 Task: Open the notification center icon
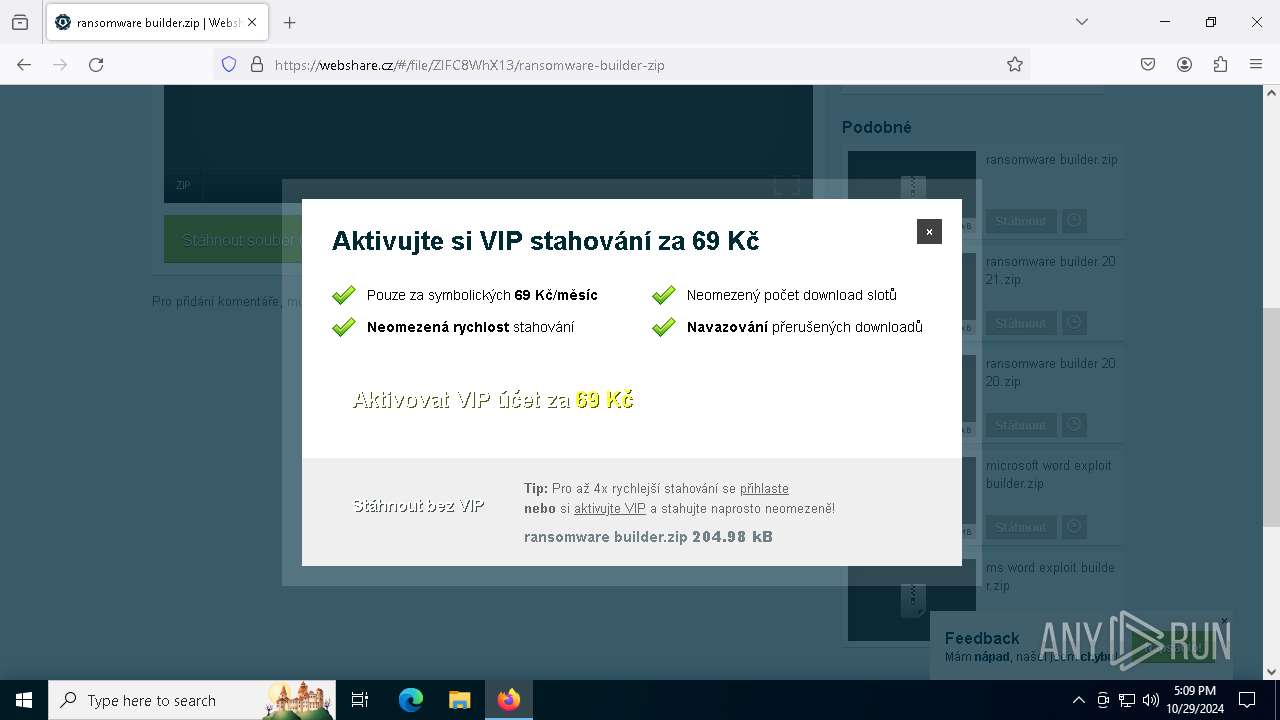(1247, 700)
